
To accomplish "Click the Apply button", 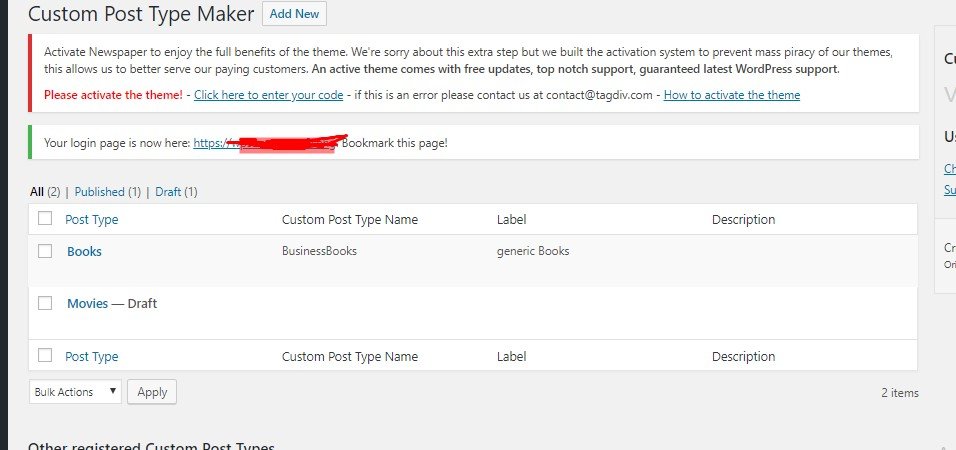I will click(152, 392).
